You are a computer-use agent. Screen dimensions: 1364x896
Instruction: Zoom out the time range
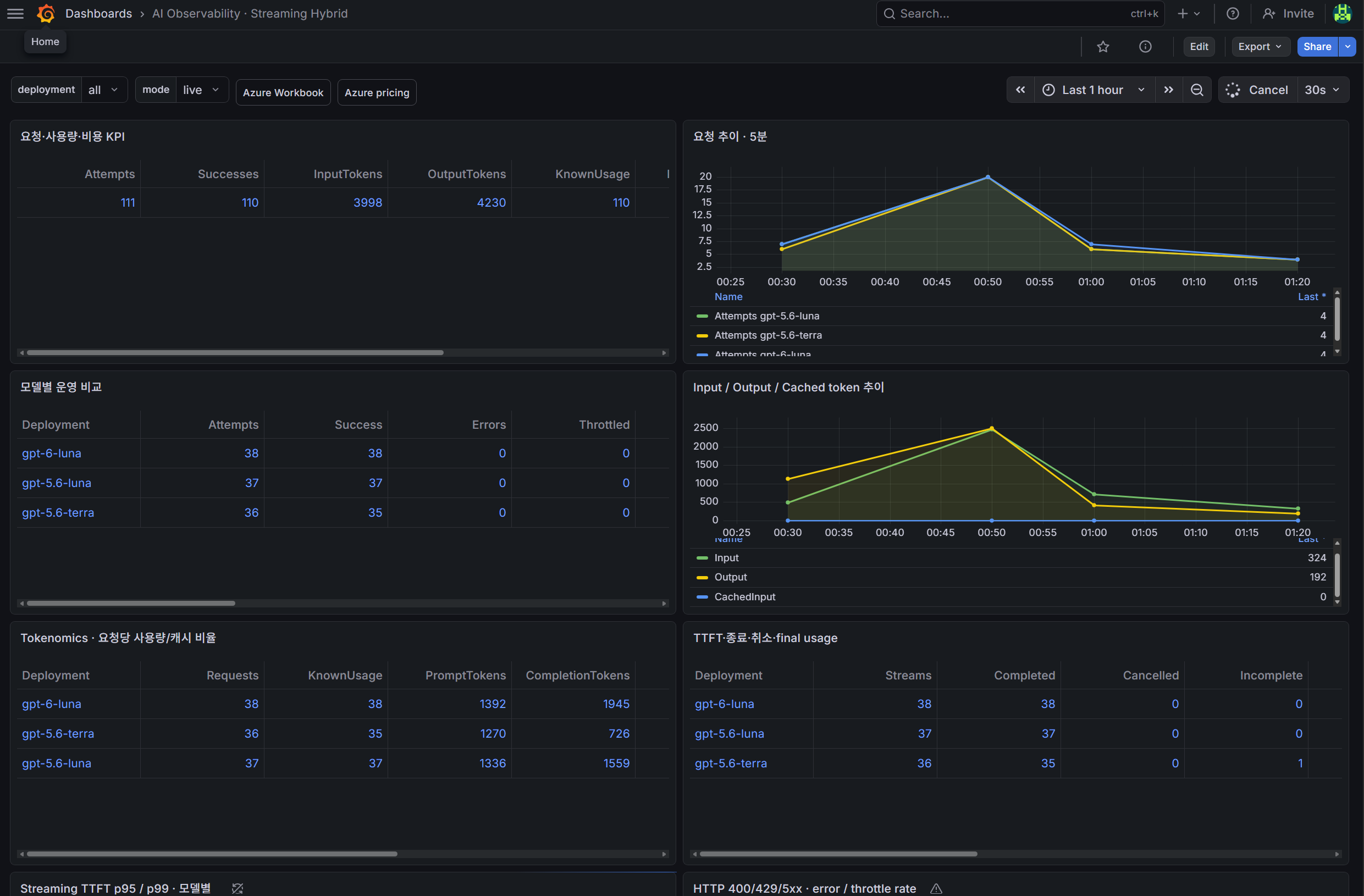pos(1197,90)
